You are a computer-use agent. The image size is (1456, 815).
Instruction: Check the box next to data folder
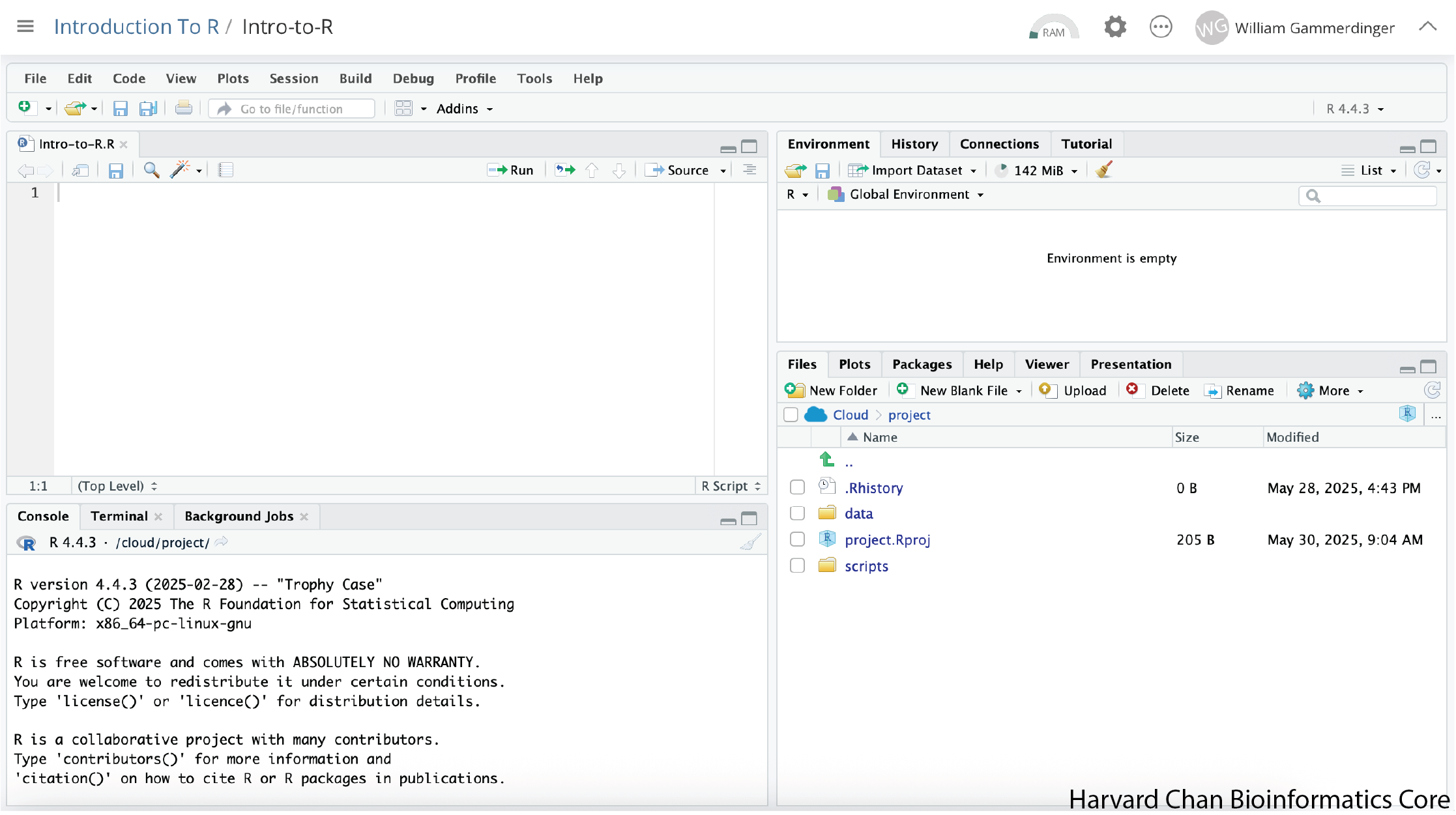click(x=797, y=513)
